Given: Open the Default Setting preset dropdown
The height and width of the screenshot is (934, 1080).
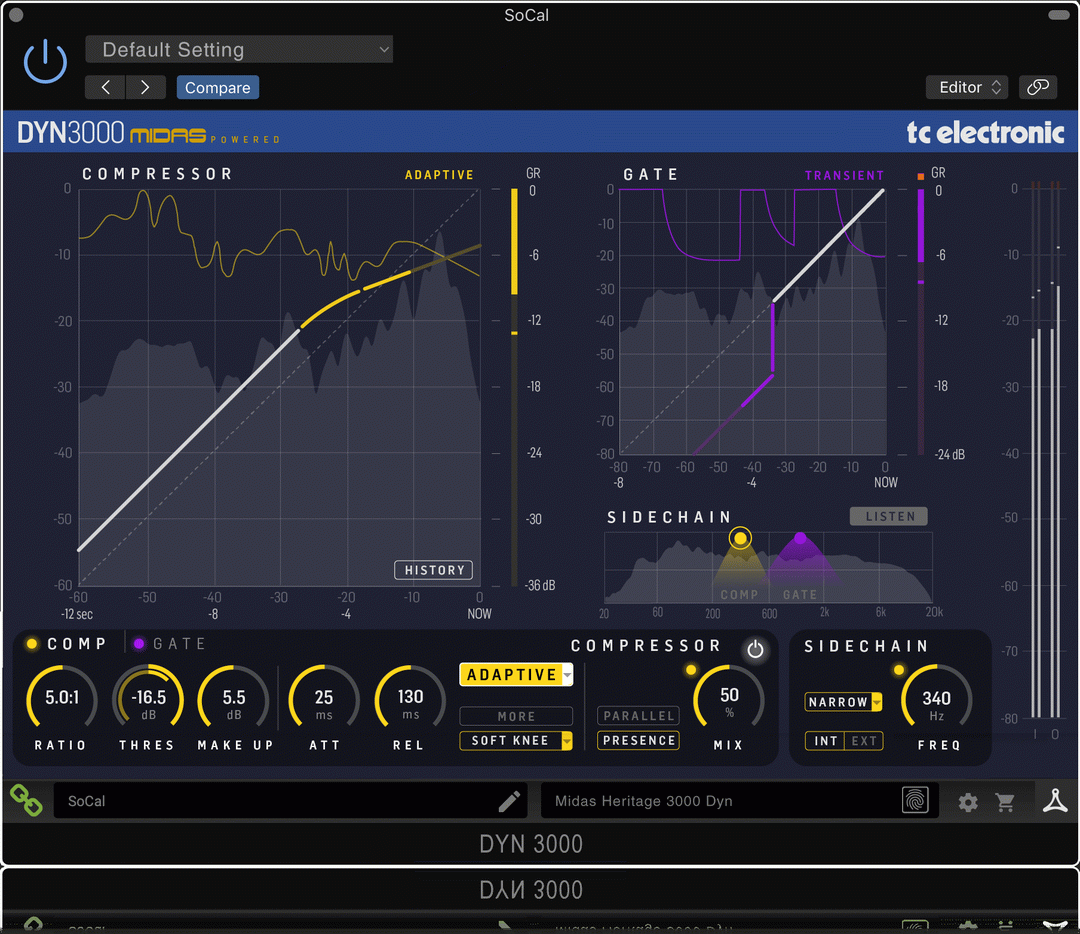Looking at the screenshot, I should [x=239, y=50].
